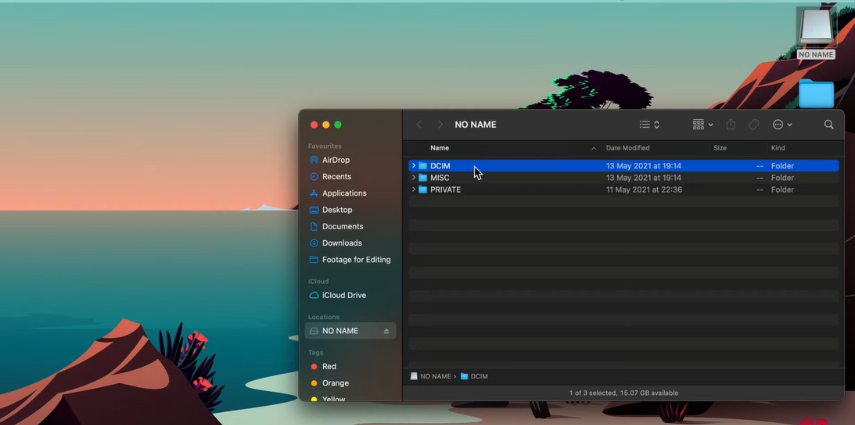Go back with the left arrow
855x425 pixels.
[x=419, y=125]
